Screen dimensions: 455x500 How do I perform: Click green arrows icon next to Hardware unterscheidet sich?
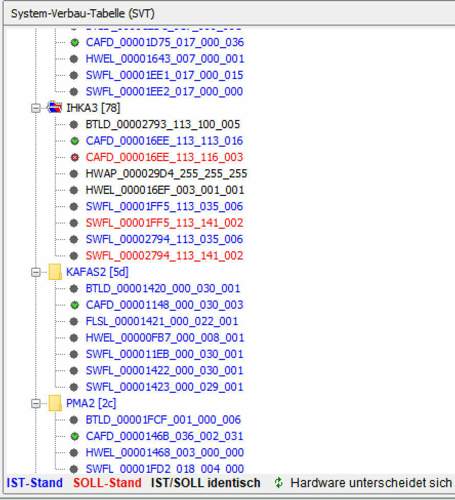click(x=279, y=482)
